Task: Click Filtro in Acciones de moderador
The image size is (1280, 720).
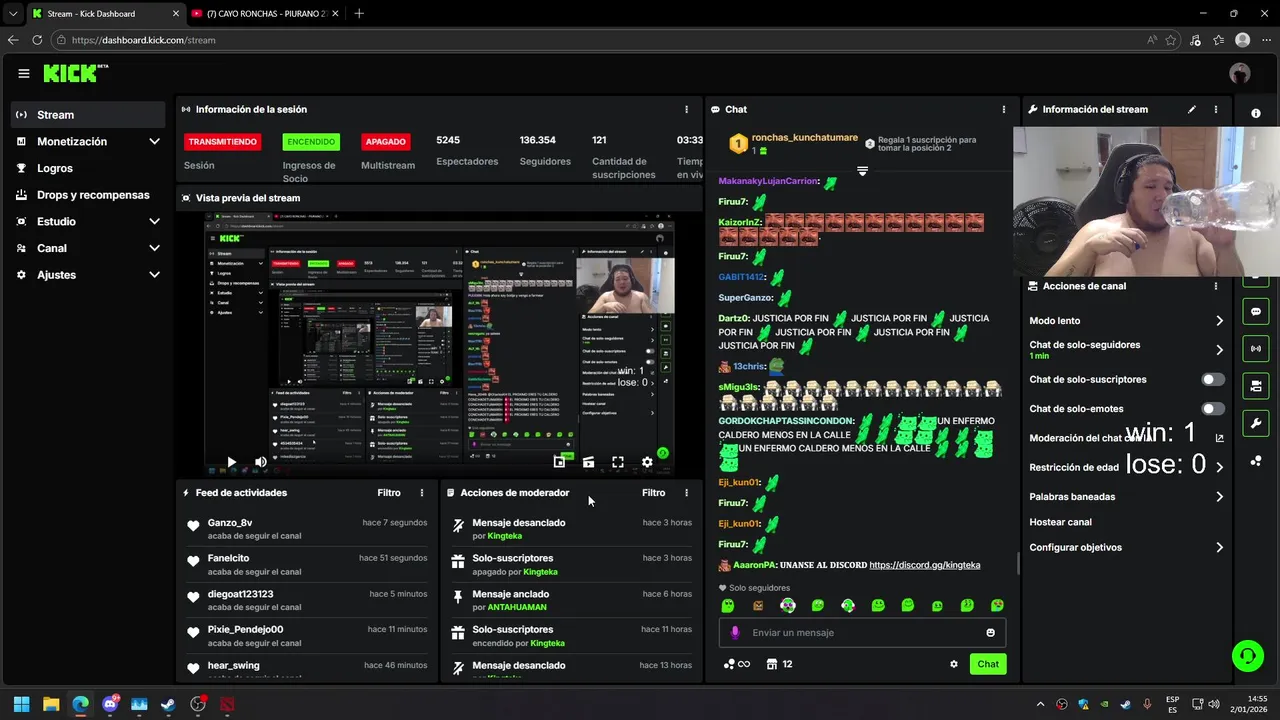Action: tap(653, 493)
